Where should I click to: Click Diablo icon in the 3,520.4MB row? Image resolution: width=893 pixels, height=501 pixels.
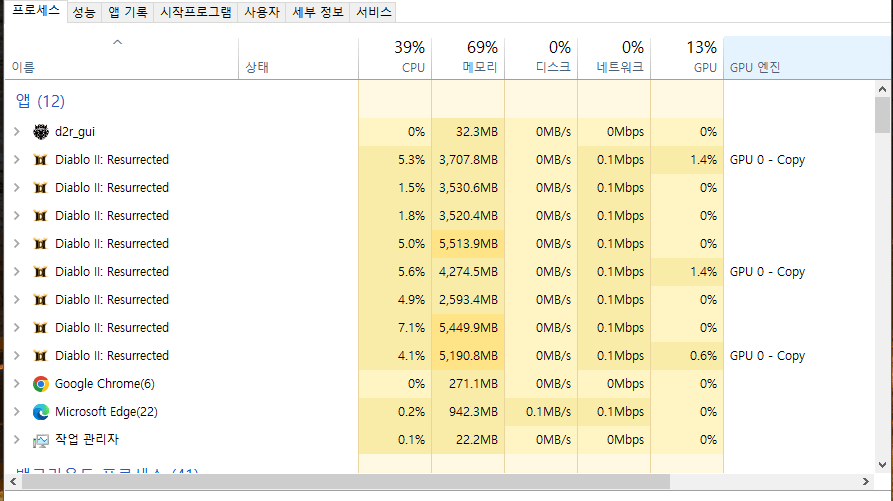coord(40,215)
